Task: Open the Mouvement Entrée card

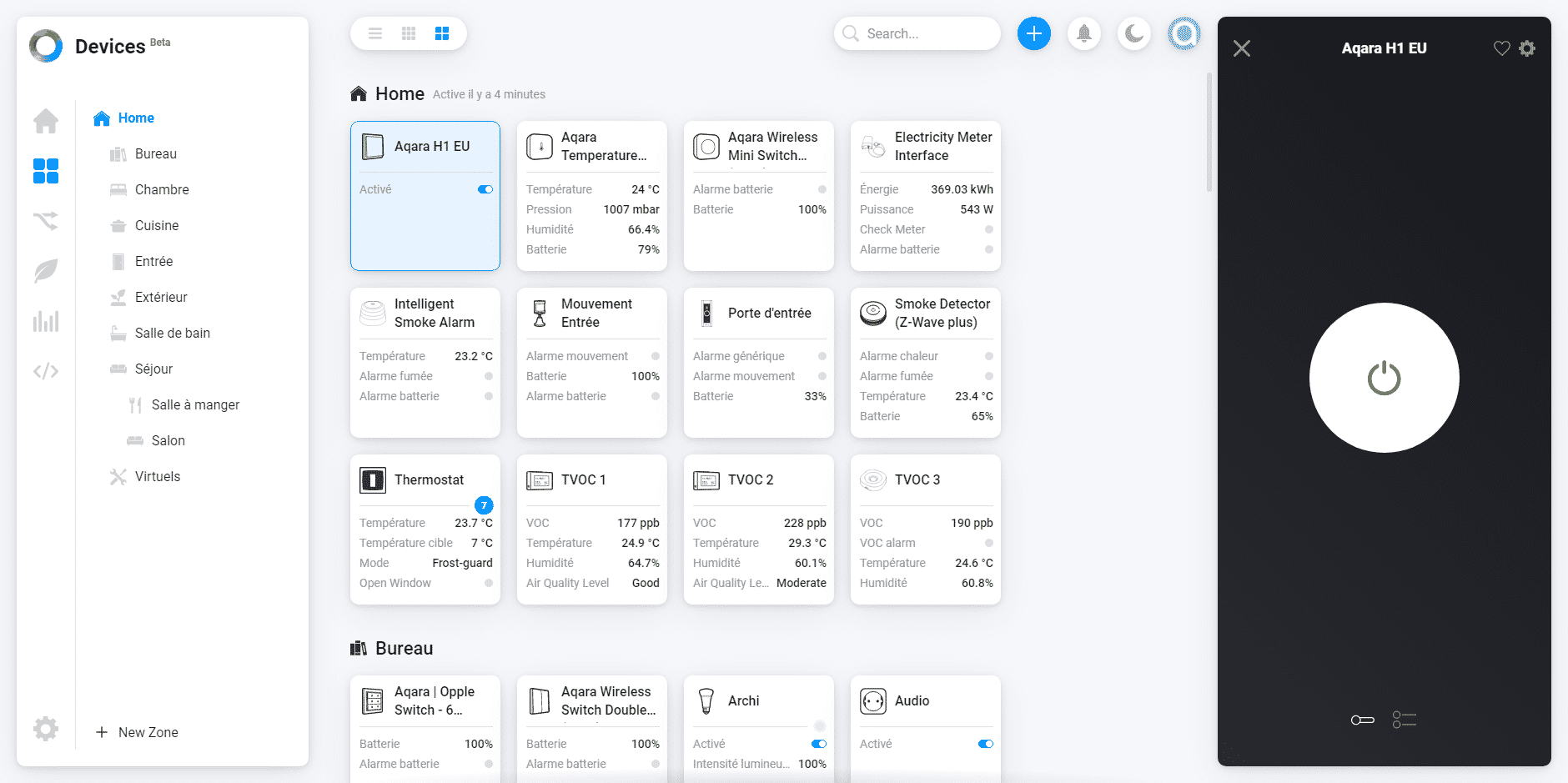Action: coord(592,363)
